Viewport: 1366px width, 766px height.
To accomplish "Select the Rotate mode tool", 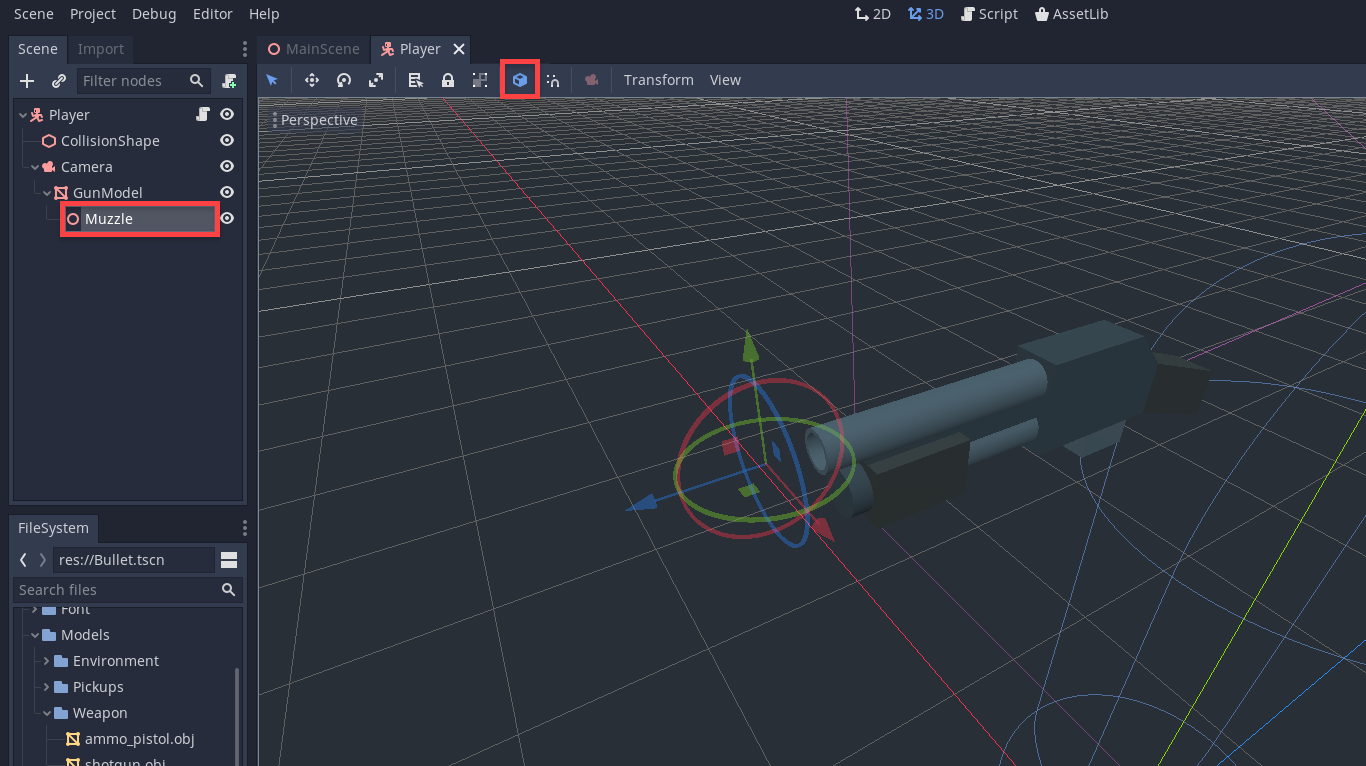I will coord(343,80).
